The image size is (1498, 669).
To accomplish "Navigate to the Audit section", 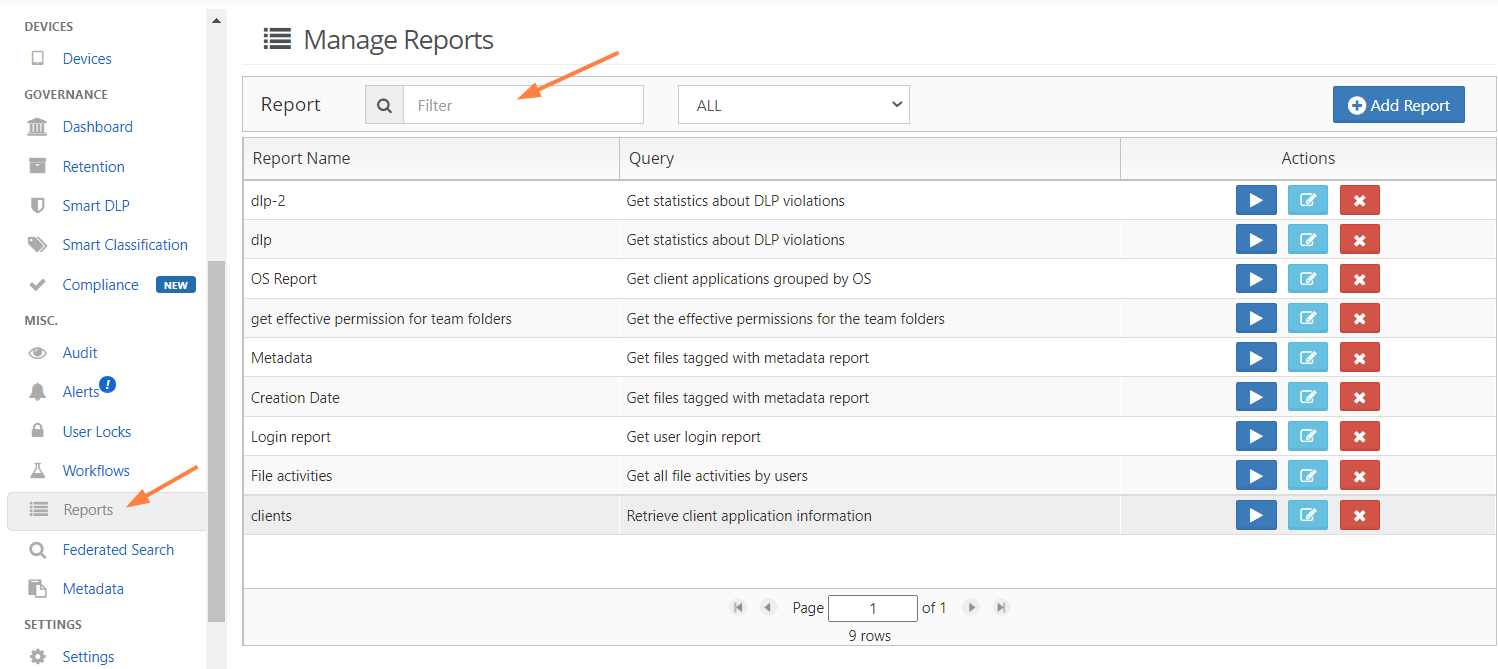I will [x=80, y=353].
